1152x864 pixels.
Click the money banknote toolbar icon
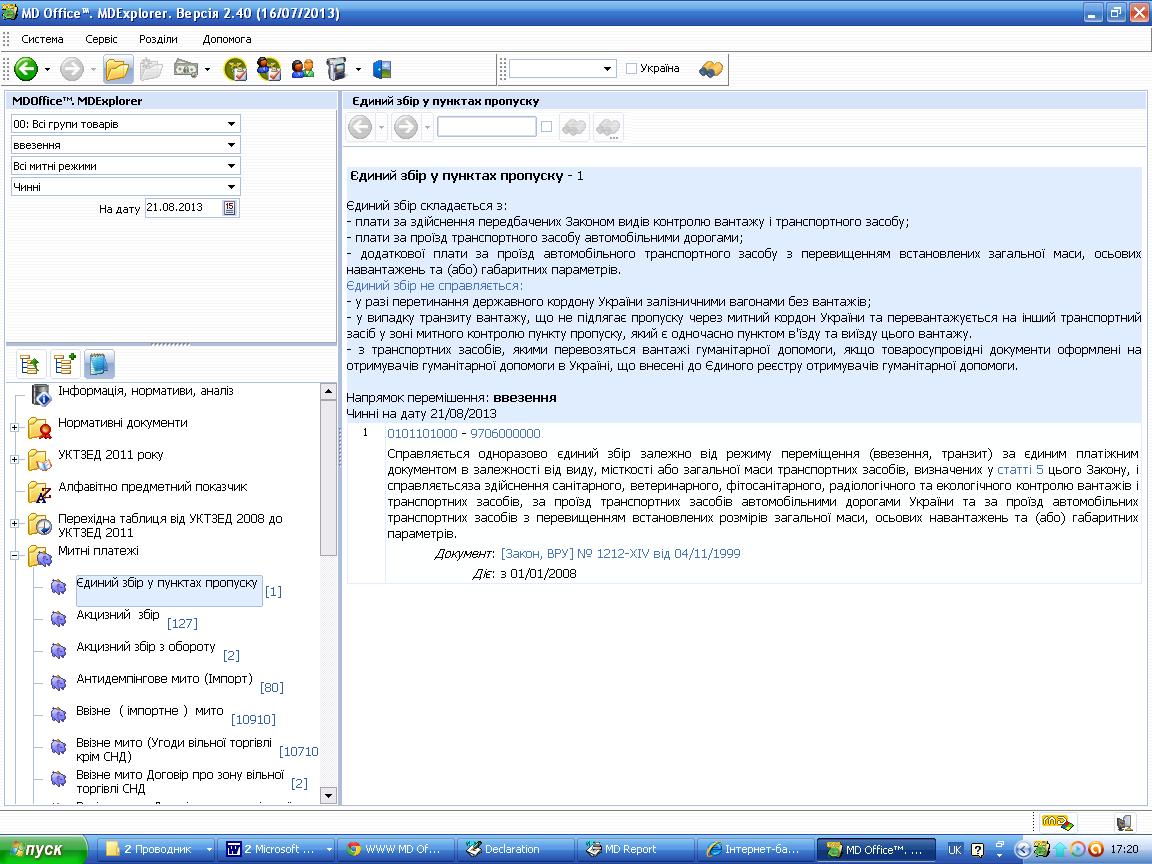pos(185,69)
